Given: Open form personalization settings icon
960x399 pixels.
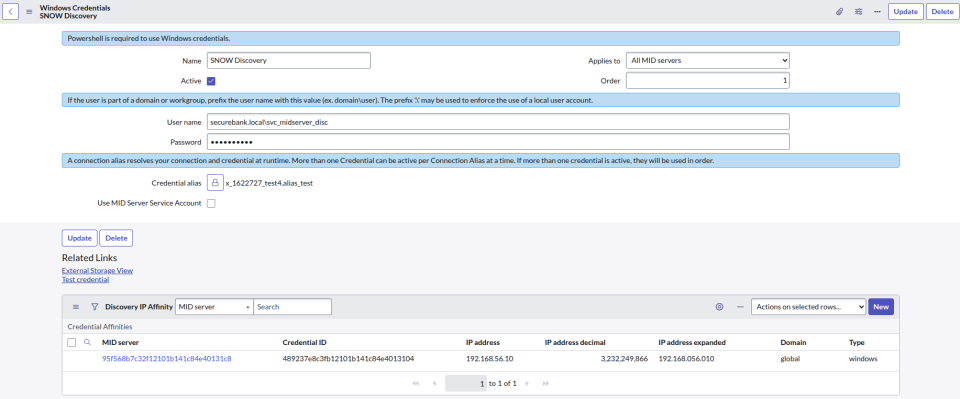Looking at the screenshot, I should coord(858,12).
